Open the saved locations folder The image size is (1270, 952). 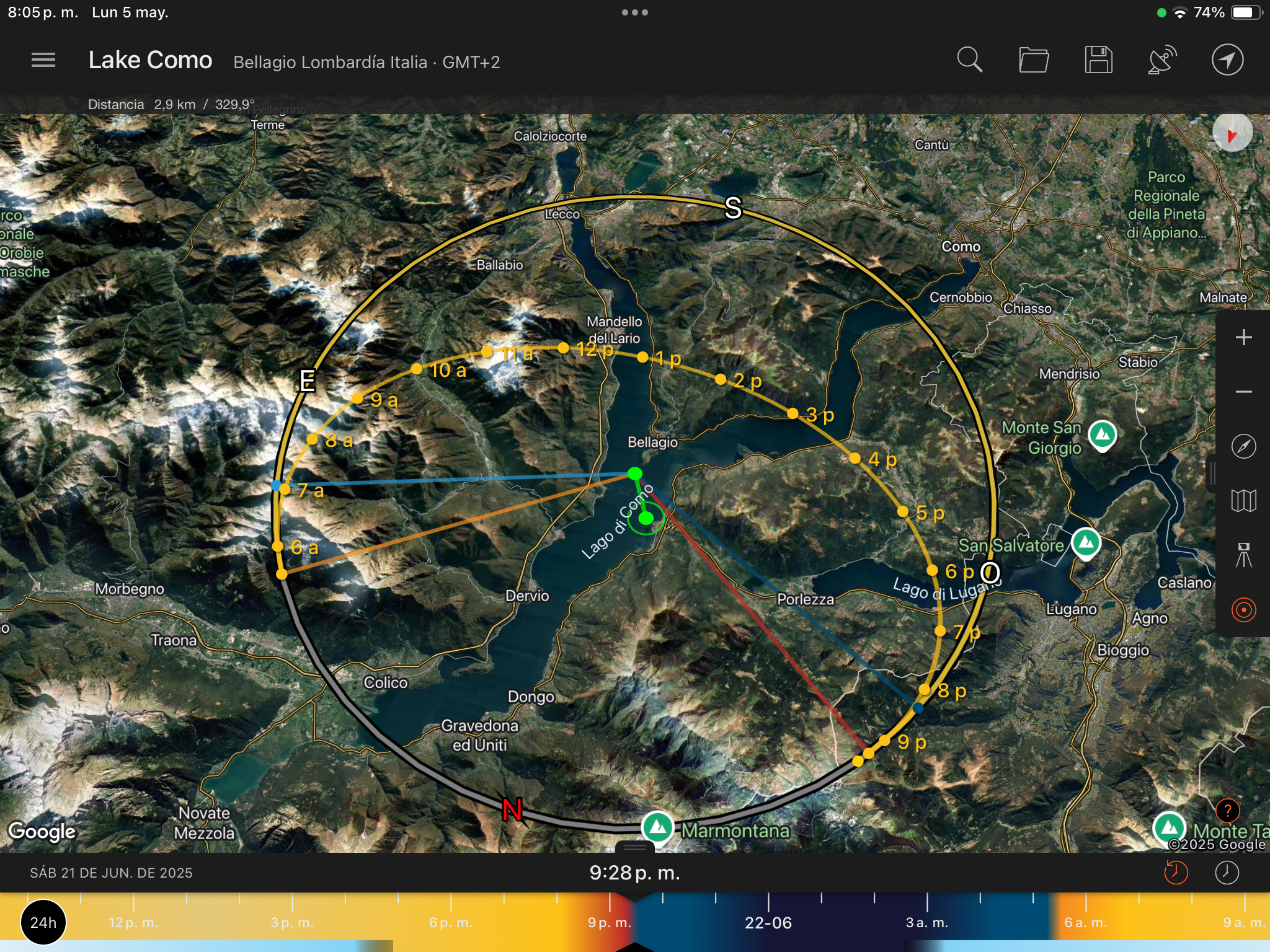click(x=1034, y=60)
